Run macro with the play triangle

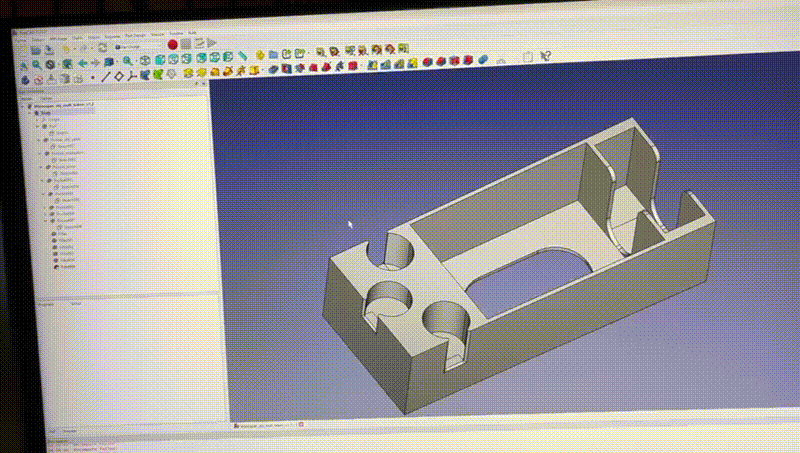coord(212,43)
